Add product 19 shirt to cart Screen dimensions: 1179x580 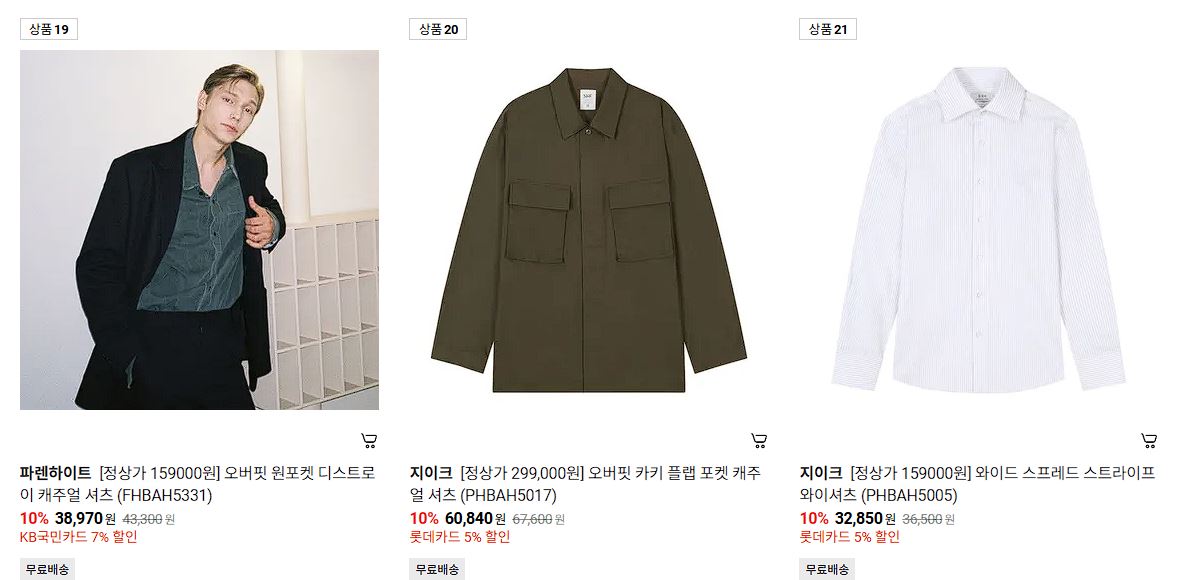click(x=369, y=441)
